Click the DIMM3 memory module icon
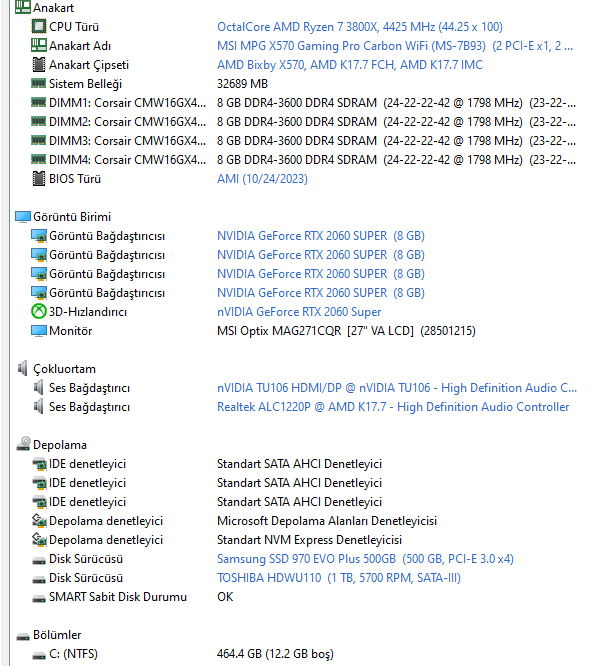This screenshot has height=666, width=614. [39, 140]
